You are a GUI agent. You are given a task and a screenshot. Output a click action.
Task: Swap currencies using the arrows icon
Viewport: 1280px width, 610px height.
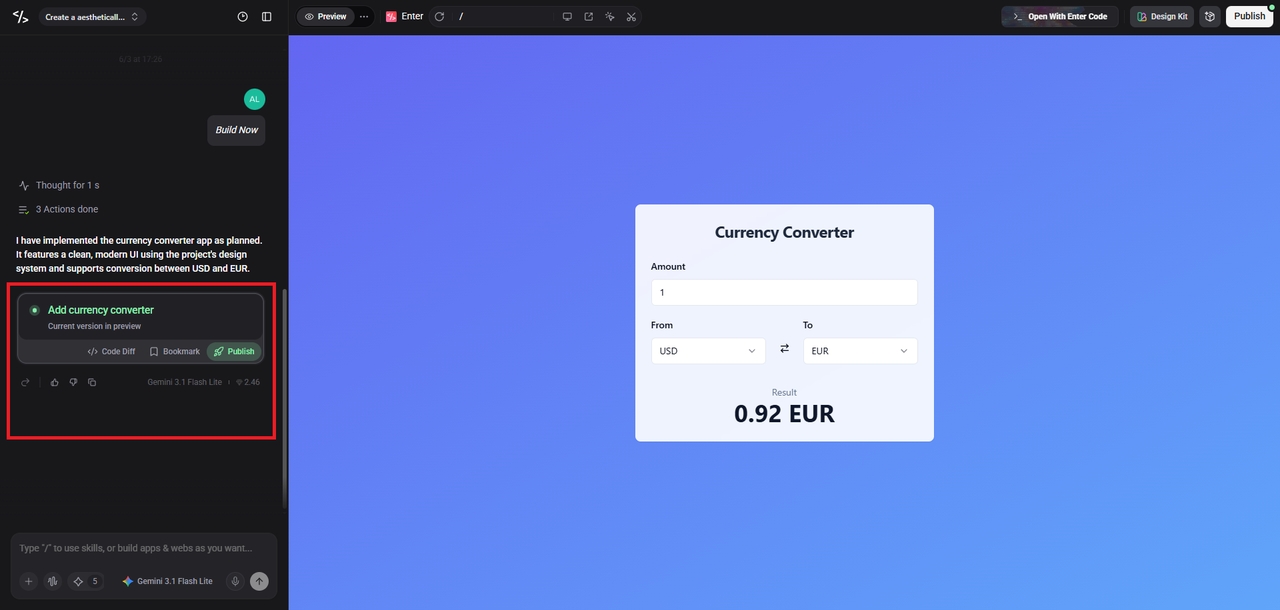point(784,348)
